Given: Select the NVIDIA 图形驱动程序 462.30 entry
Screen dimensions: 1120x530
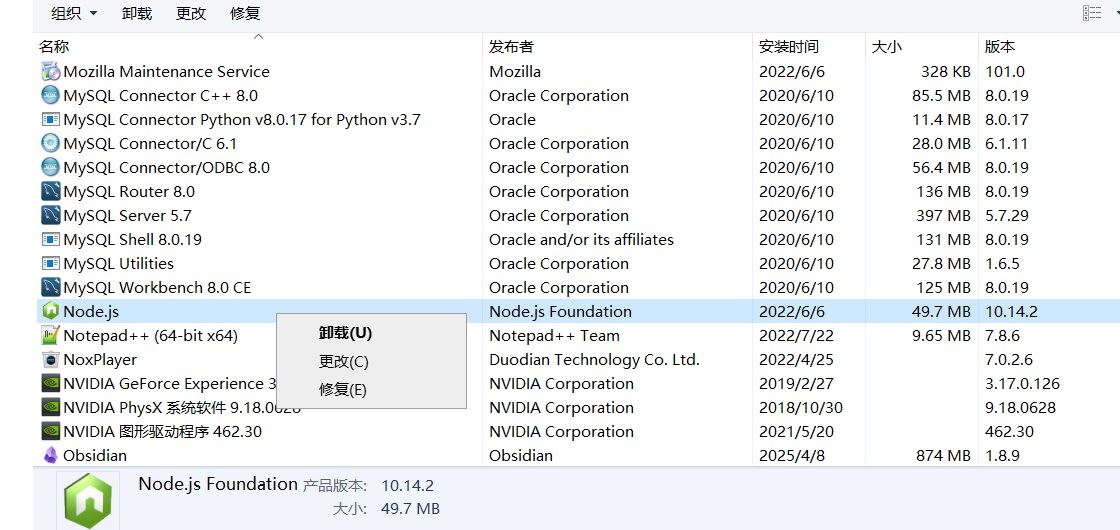Looking at the screenshot, I should click(x=163, y=431).
